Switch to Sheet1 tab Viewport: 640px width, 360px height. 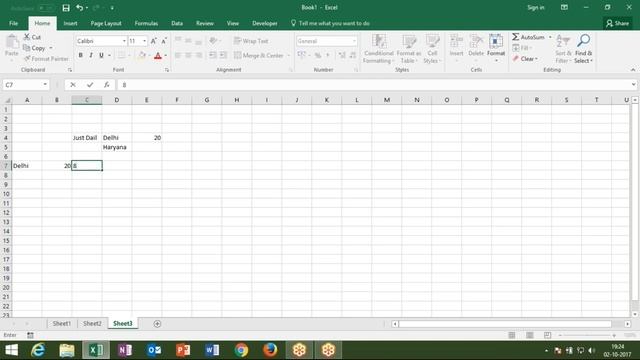pyautogui.click(x=62, y=324)
